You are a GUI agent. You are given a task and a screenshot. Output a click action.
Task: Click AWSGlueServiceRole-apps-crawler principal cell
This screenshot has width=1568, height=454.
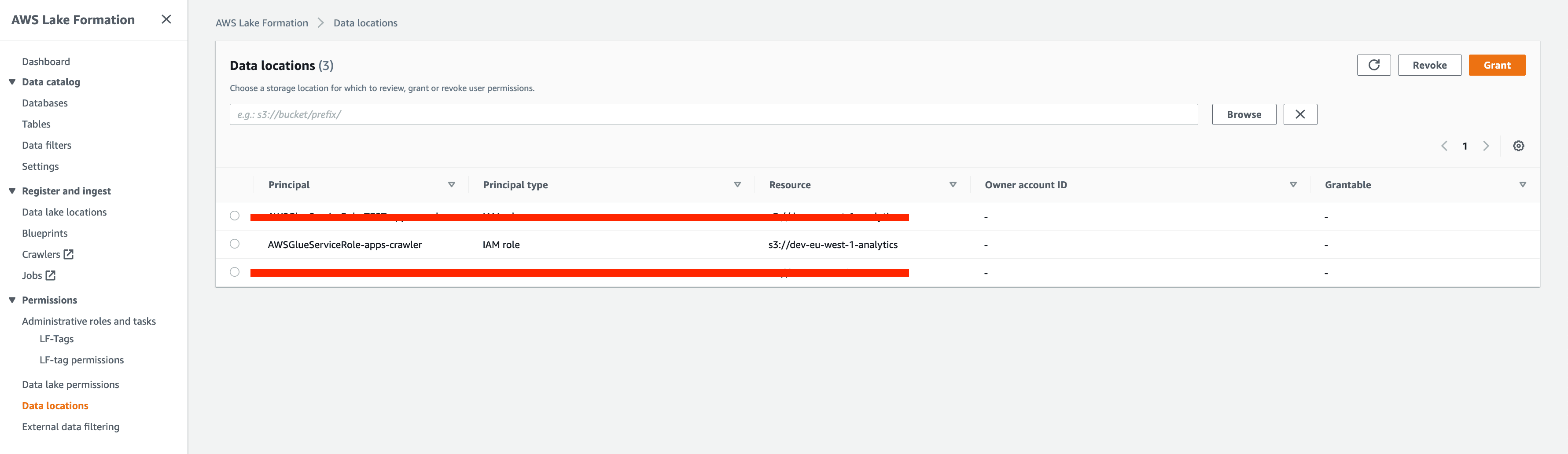pyautogui.click(x=345, y=245)
